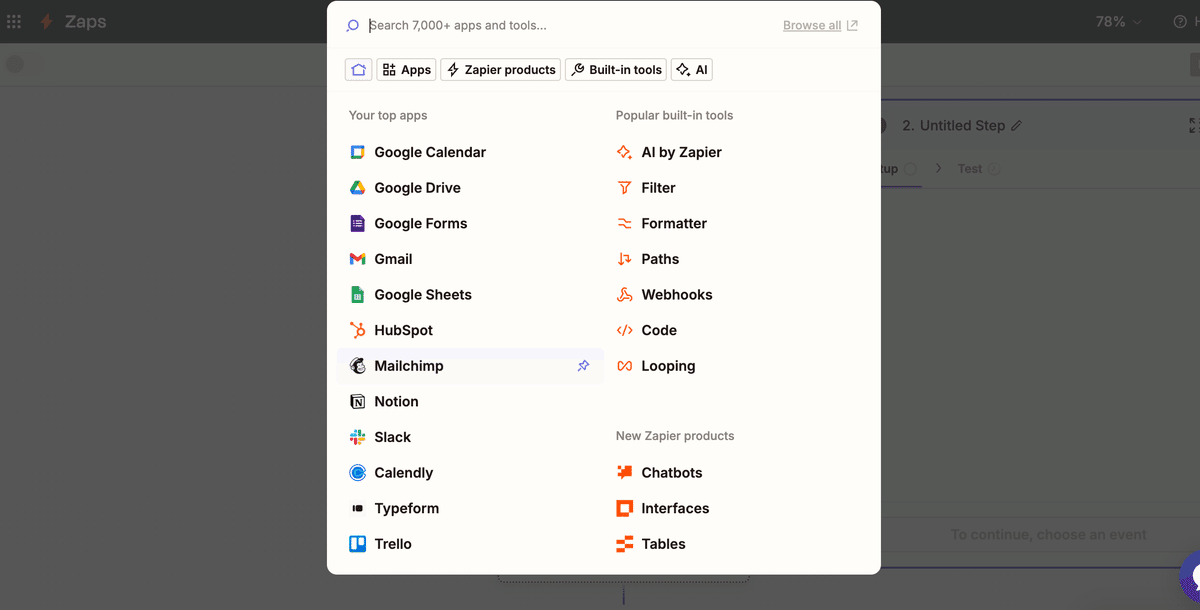Click the help question mark icon
Image resolution: width=1200 pixels, height=610 pixels.
(x=1179, y=22)
